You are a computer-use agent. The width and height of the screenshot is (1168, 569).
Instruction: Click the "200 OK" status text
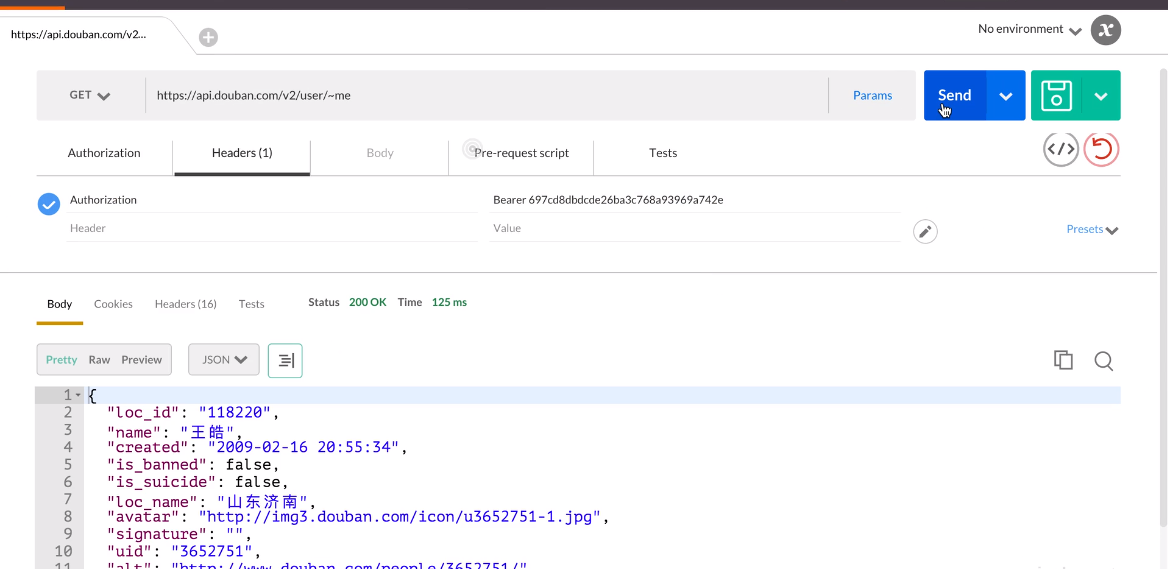coord(368,302)
